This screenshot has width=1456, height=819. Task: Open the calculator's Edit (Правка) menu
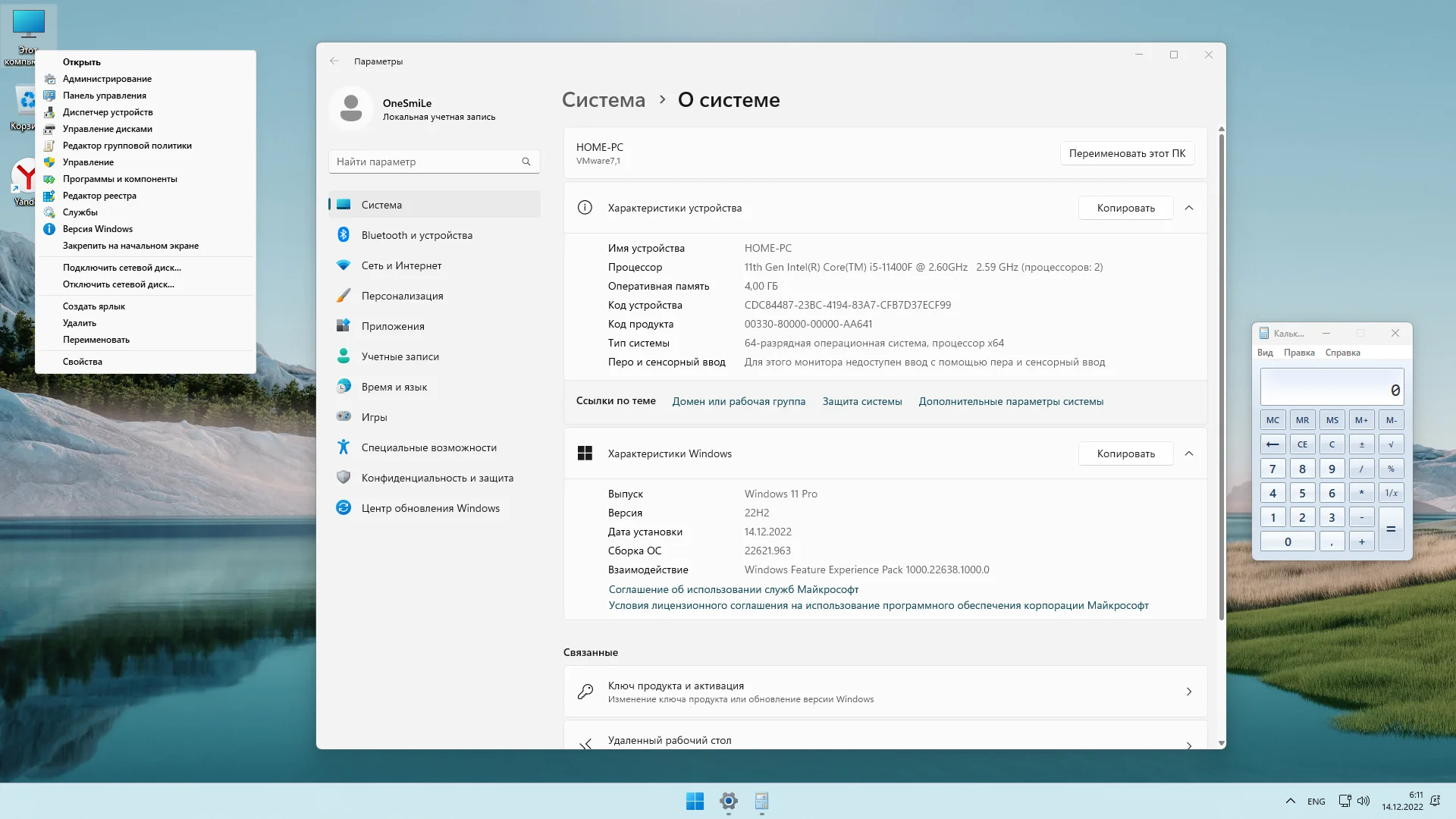[x=1299, y=353]
